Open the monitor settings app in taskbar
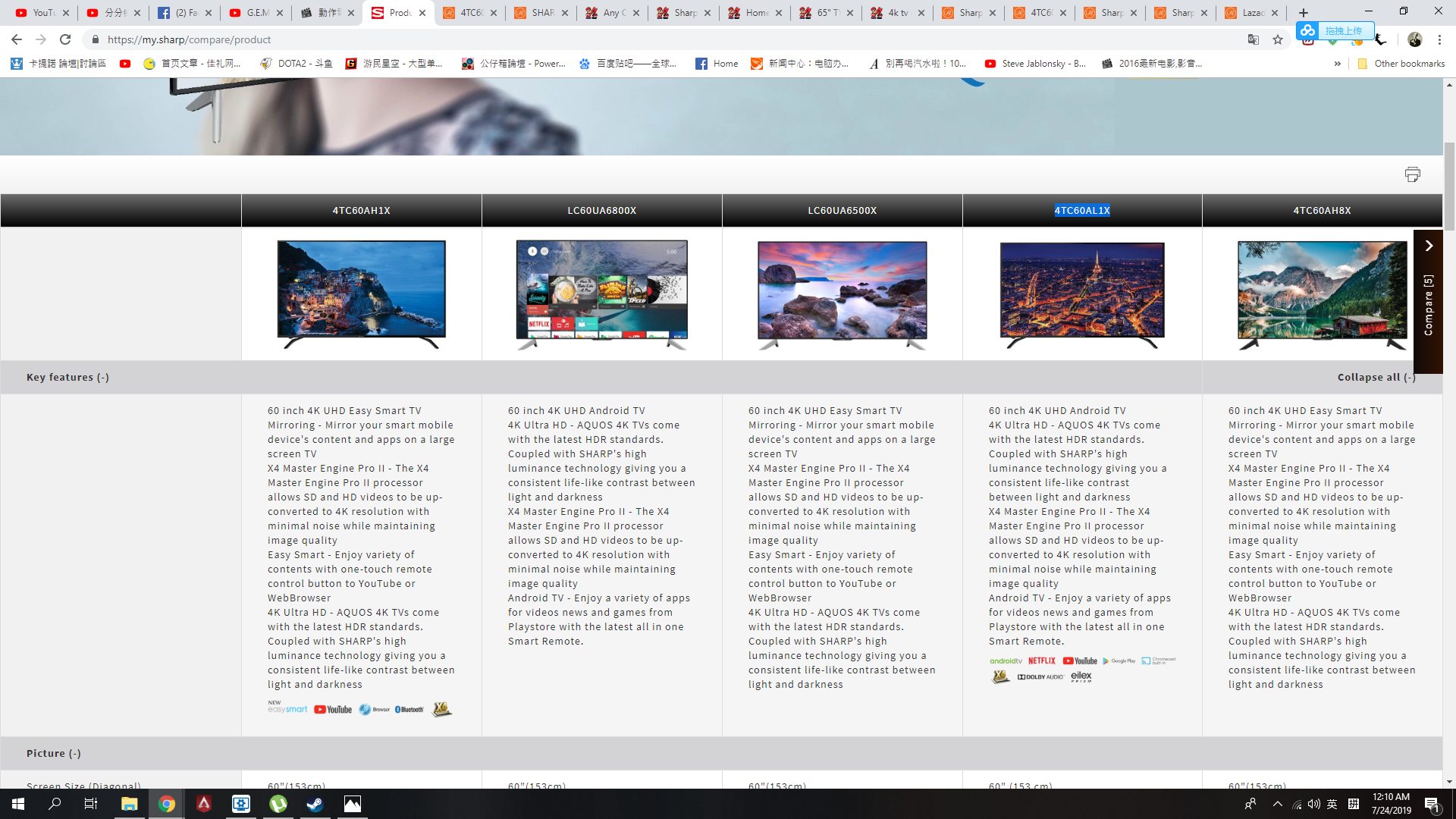The width and height of the screenshot is (1456, 819). click(241, 804)
